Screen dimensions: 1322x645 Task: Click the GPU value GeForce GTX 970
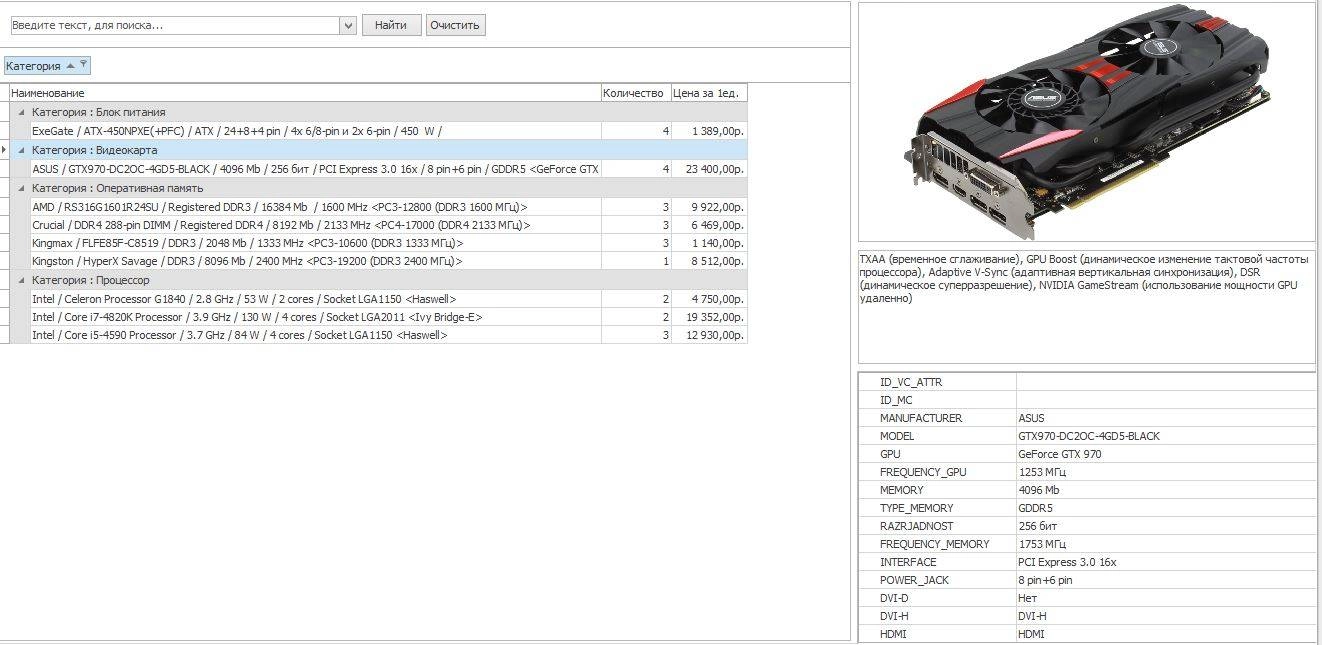1059,454
